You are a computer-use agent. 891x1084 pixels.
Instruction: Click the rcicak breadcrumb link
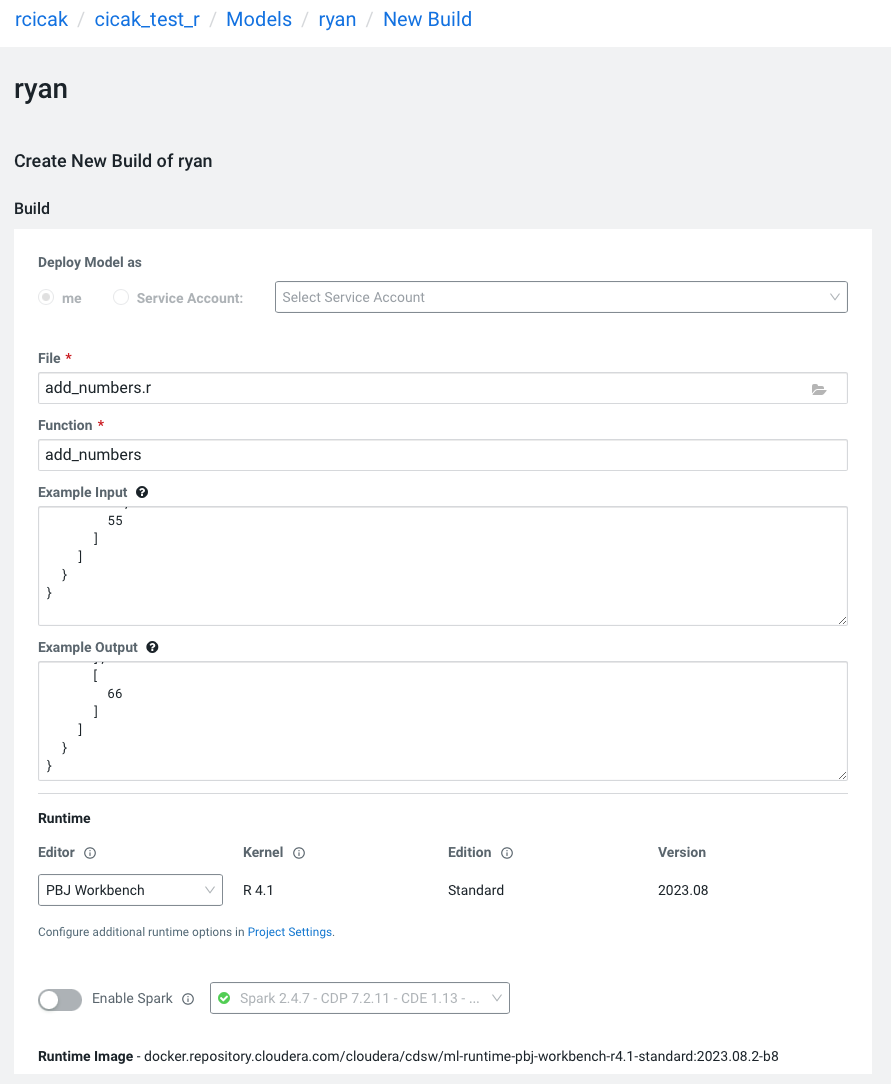click(x=42, y=19)
